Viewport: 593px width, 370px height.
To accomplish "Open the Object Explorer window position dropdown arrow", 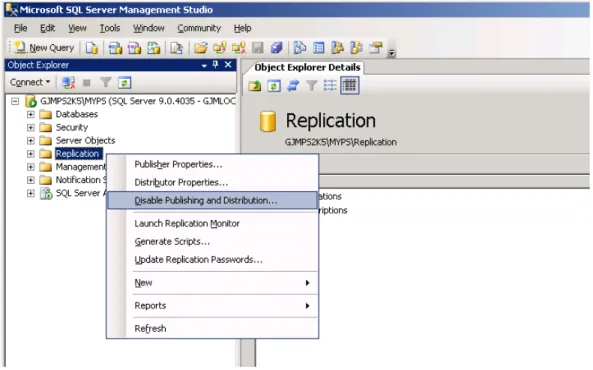I will click(x=204, y=66).
